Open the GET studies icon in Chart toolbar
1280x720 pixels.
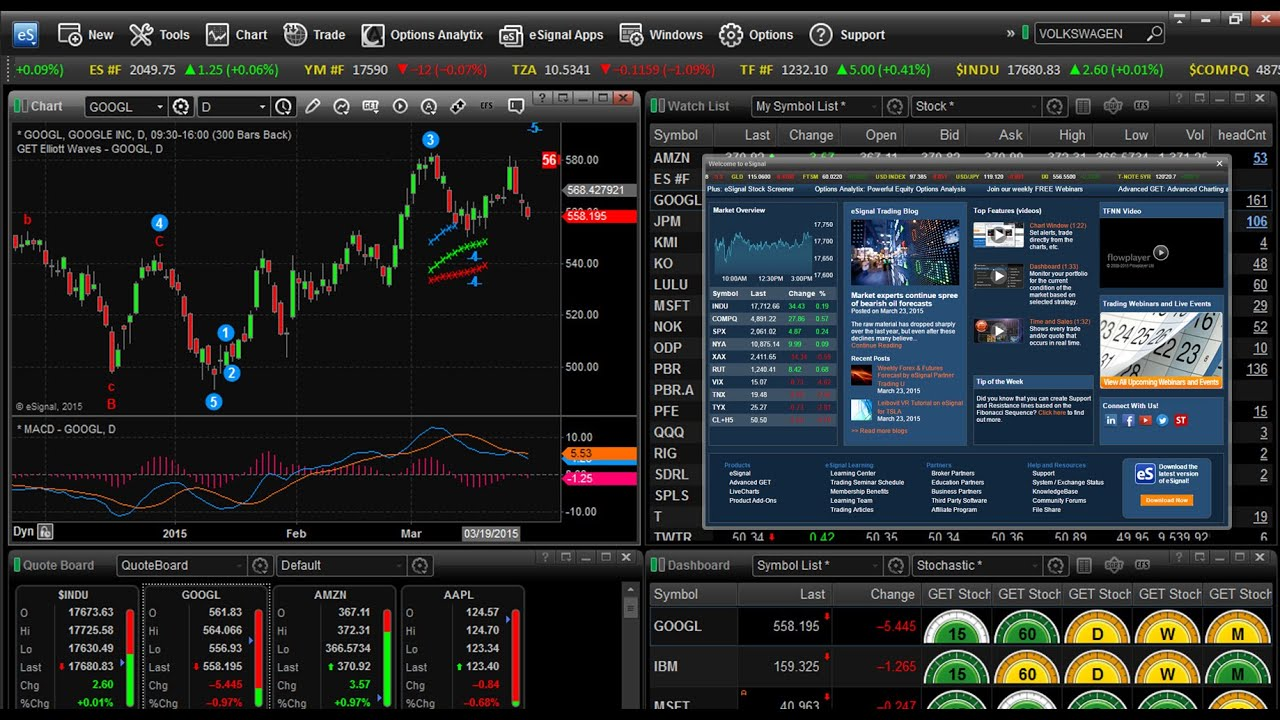pyautogui.click(x=370, y=106)
